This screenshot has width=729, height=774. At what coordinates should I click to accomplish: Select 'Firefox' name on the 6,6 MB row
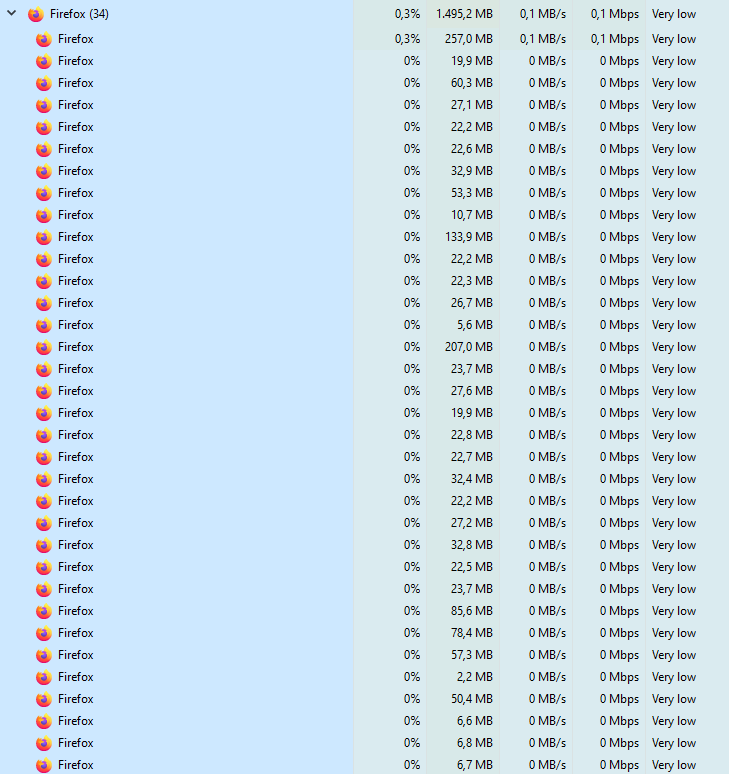(76, 721)
